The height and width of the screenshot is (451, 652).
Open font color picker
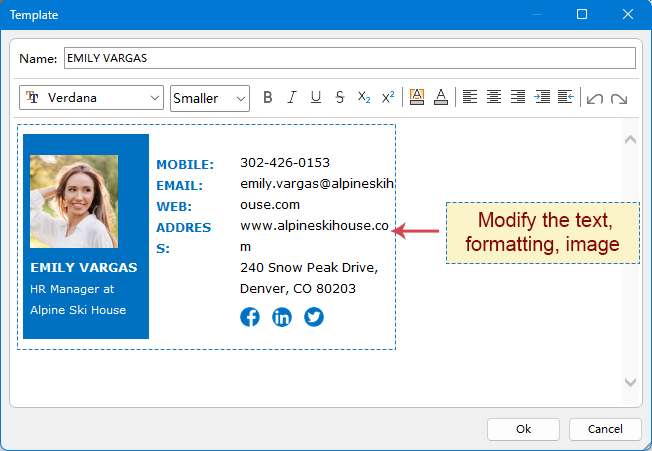(441, 97)
